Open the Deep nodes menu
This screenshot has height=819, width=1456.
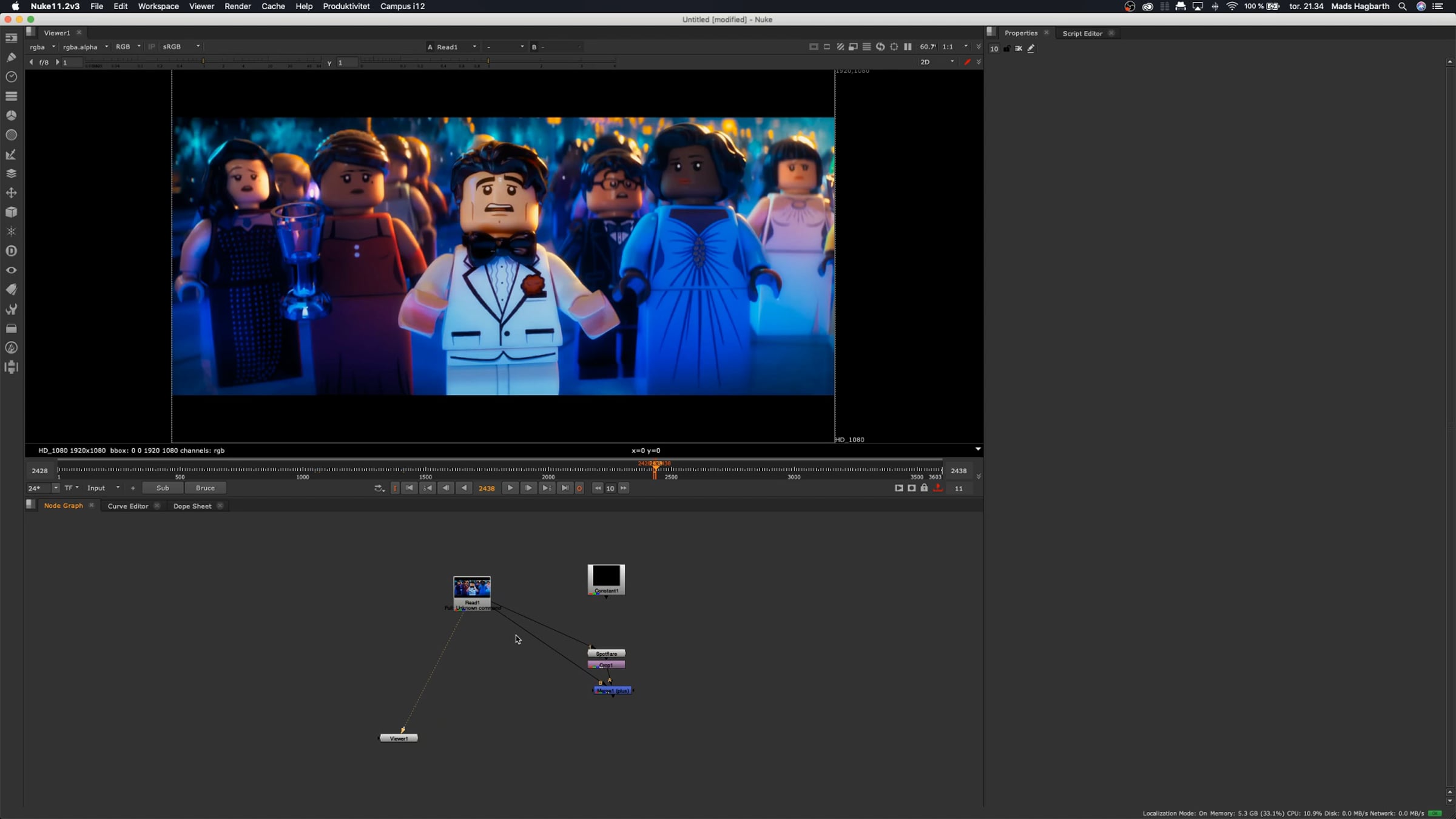click(11, 251)
